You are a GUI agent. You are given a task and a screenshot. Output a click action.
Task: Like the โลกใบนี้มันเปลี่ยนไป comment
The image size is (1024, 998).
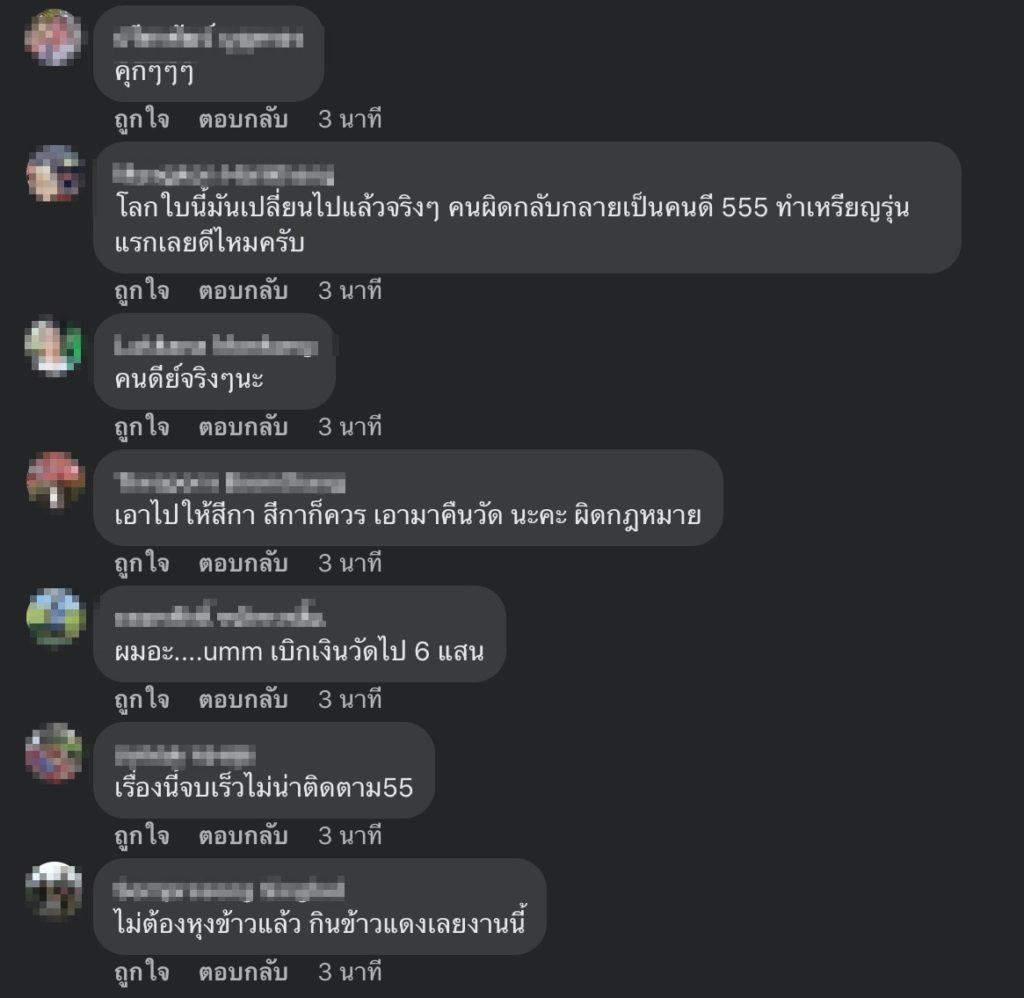tap(142, 291)
